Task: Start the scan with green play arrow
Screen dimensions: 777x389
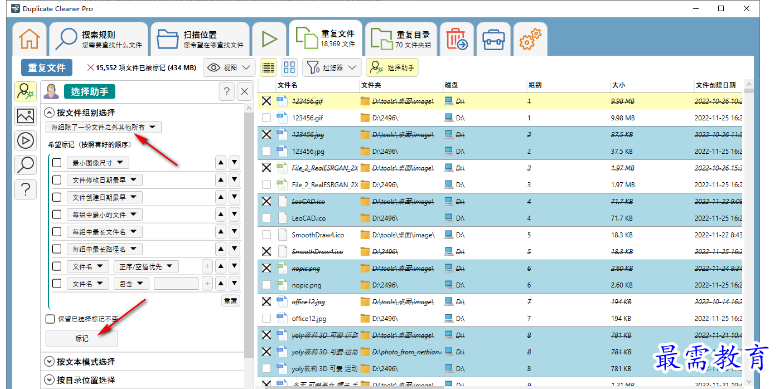Action: (269, 39)
